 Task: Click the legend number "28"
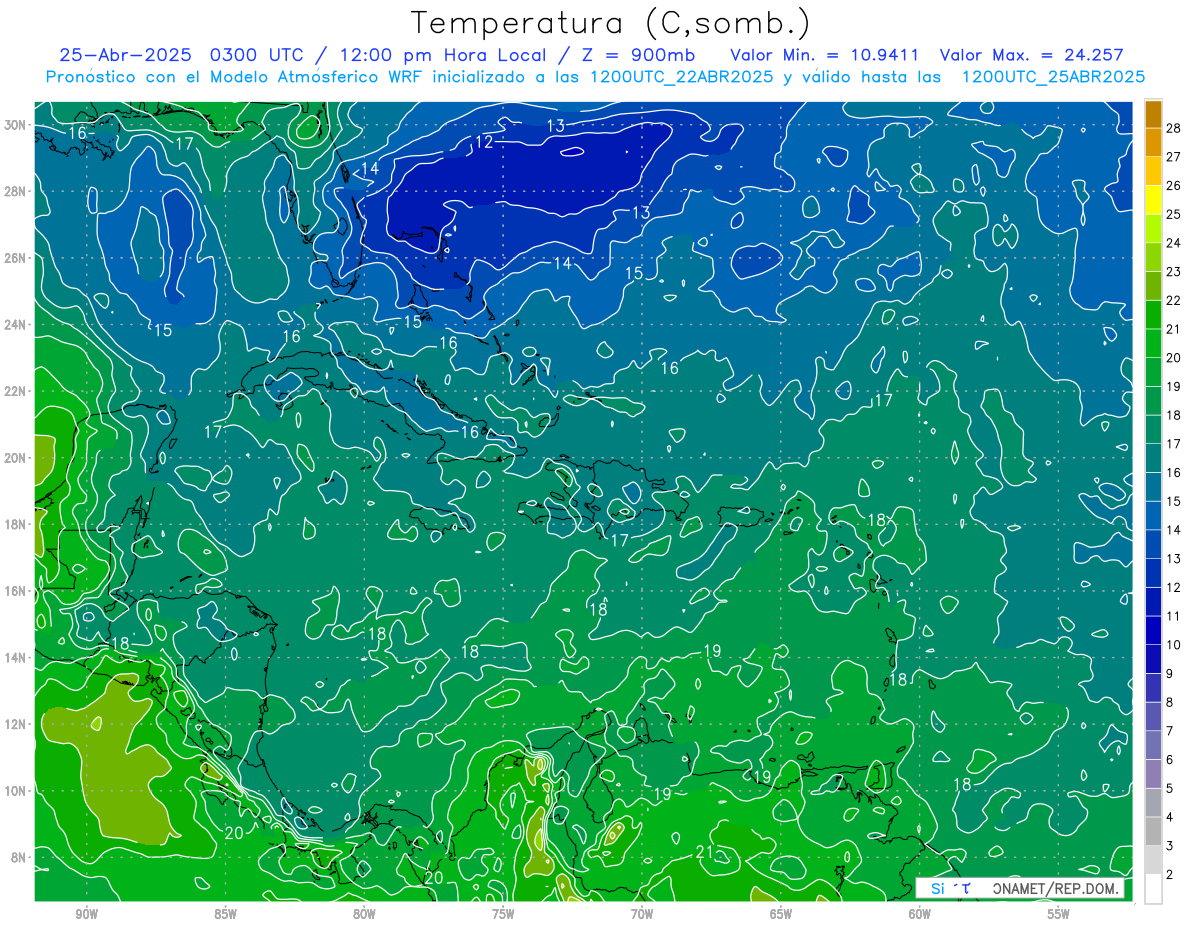[1174, 128]
